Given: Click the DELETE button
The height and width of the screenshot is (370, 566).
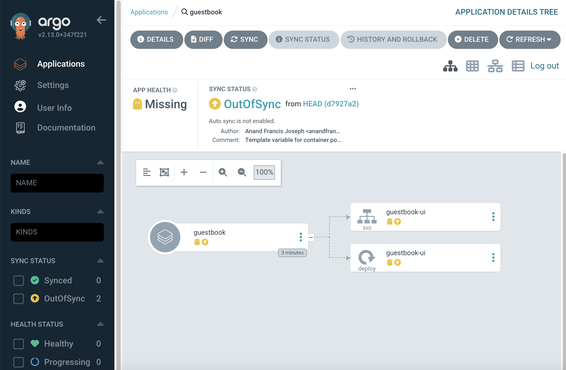Looking at the screenshot, I should coord(473,39).
